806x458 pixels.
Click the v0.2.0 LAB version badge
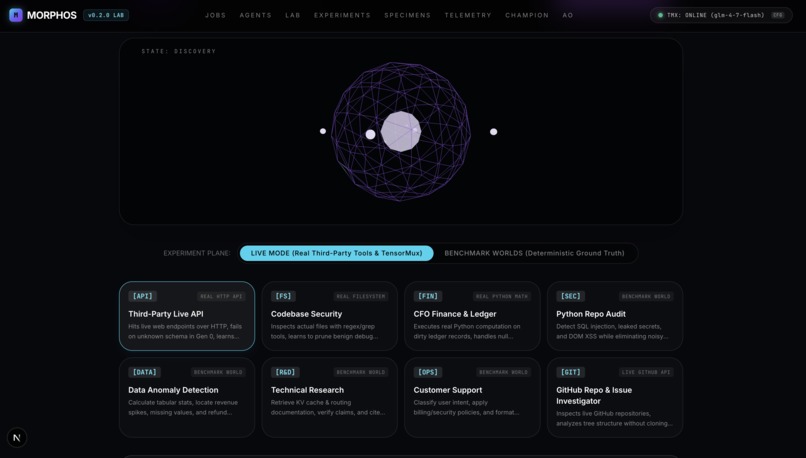coord(106,15)
